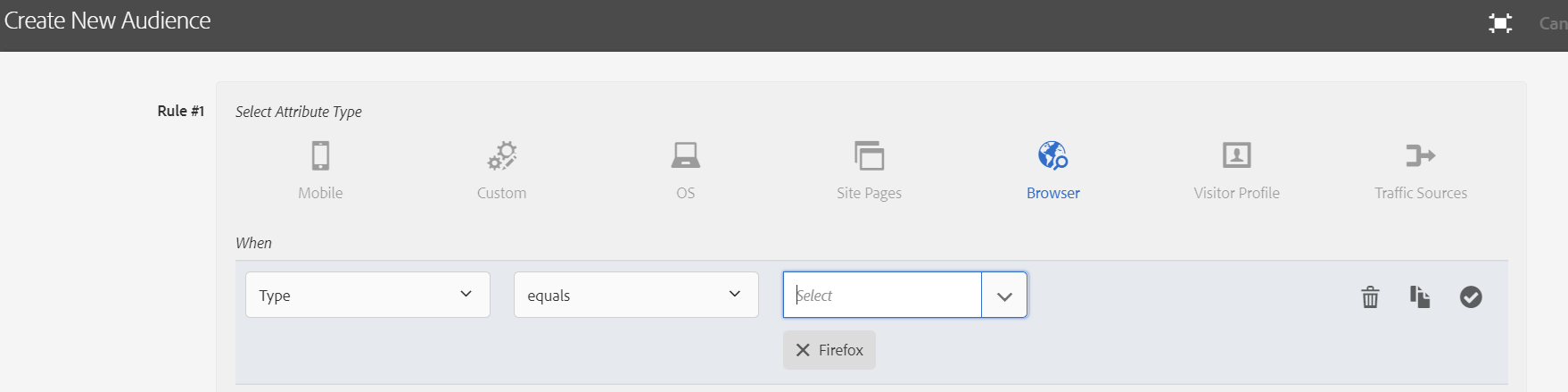The width and height of the screenshot is (1568, 392).
Task: Expand the Select field chevron arrow
Action: (1004, 296)
